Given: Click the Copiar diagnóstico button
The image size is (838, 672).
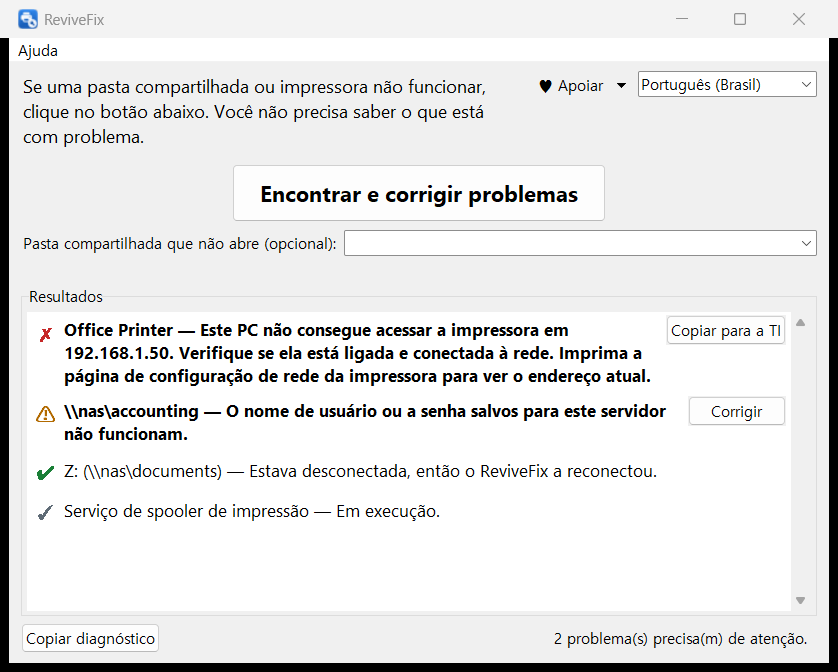Looking at the screenshot, I should (90, 638).
